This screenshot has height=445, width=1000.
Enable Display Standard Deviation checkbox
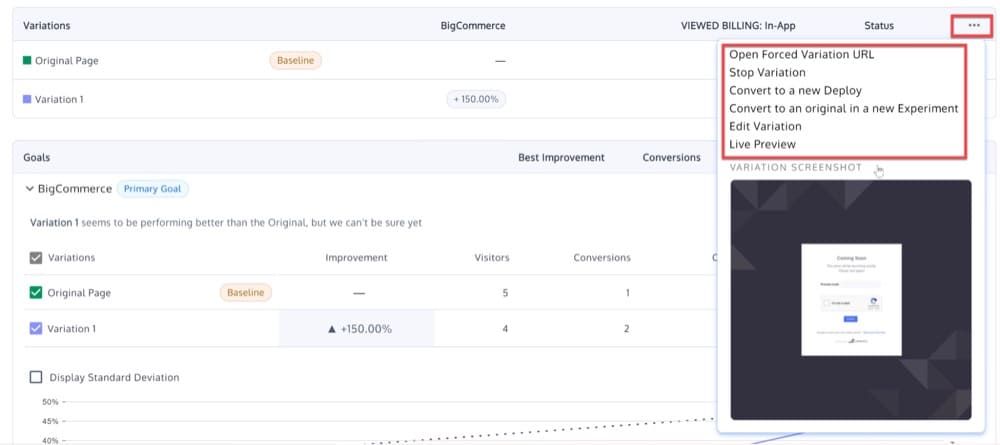tap(36, 378)
